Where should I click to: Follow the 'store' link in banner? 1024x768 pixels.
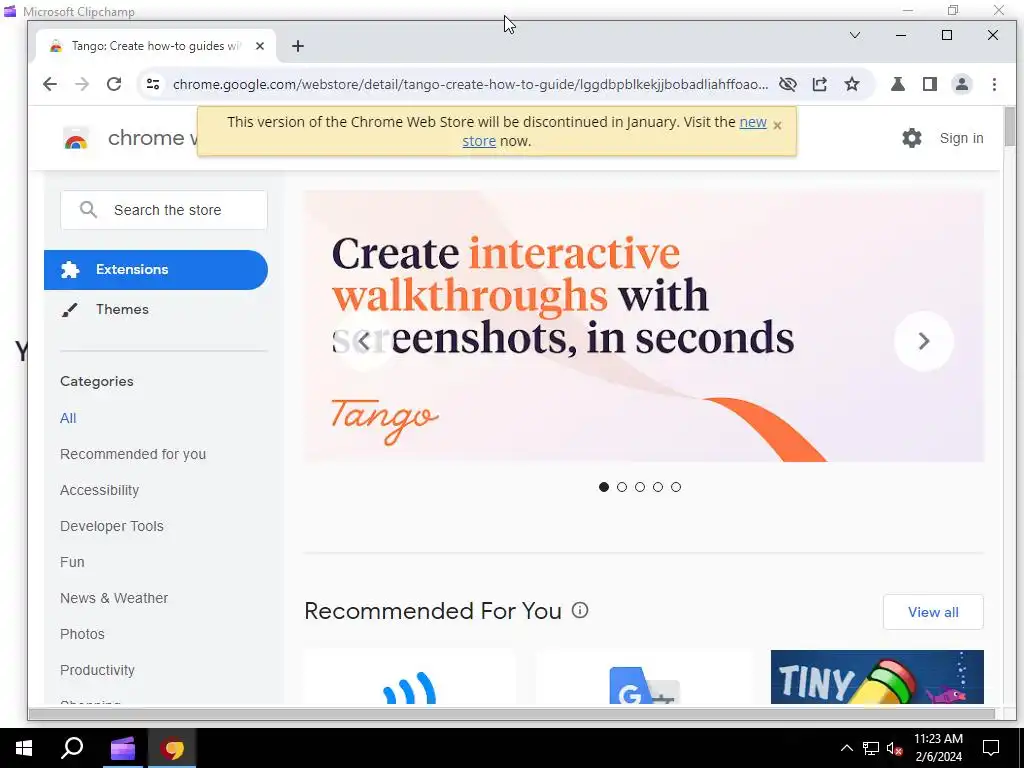click(x=479, y=141)
